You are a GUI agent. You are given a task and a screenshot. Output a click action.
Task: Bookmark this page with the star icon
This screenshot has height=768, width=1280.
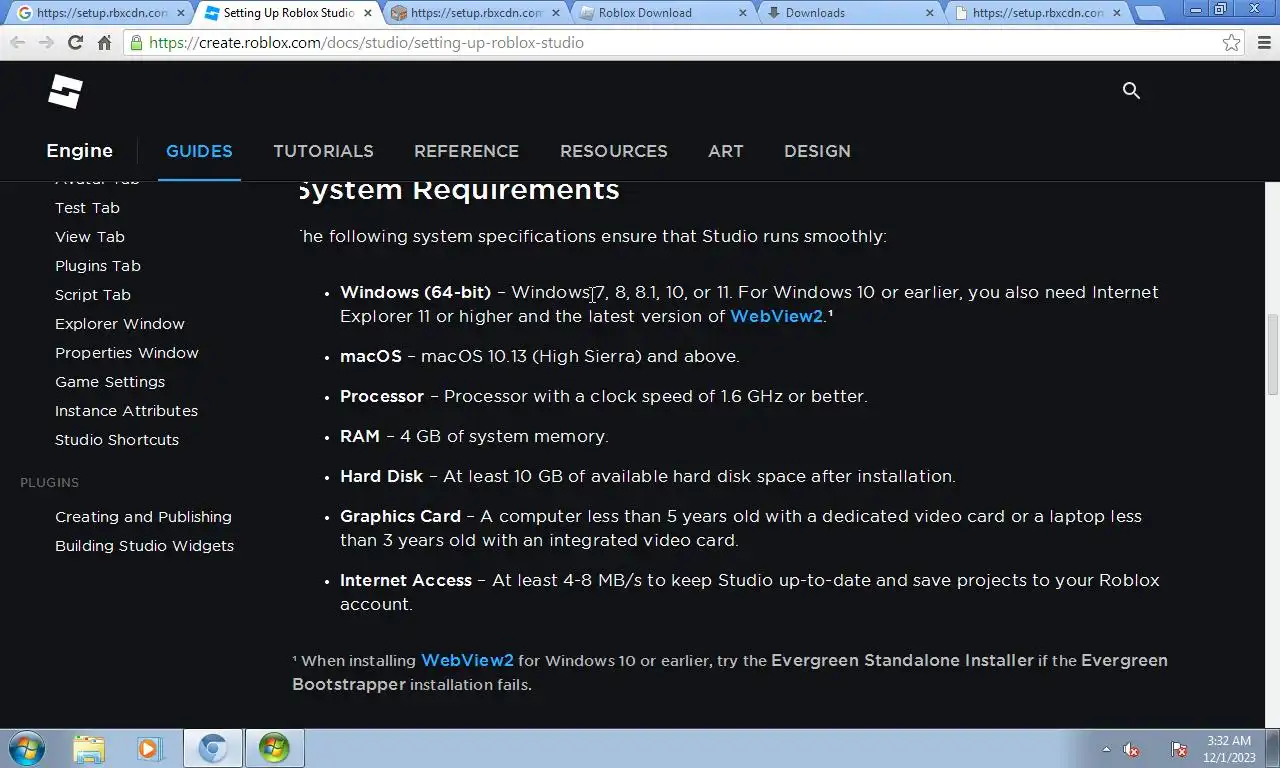[x=1231, y=43]
